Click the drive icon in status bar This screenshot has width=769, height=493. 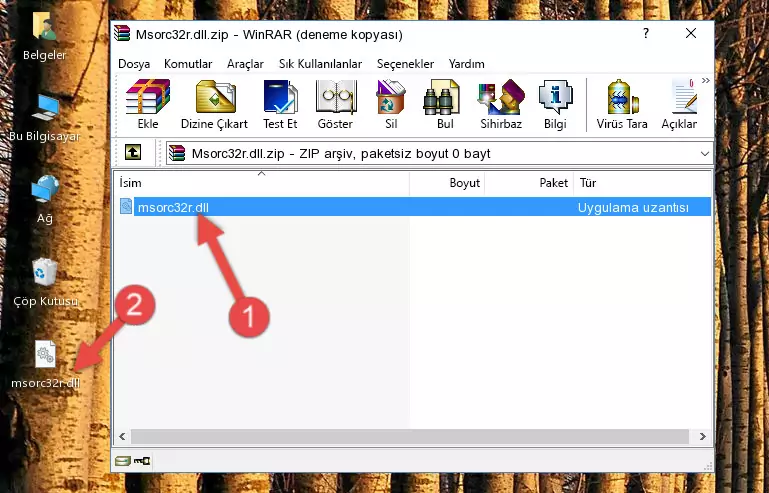(x=123, y=461)
